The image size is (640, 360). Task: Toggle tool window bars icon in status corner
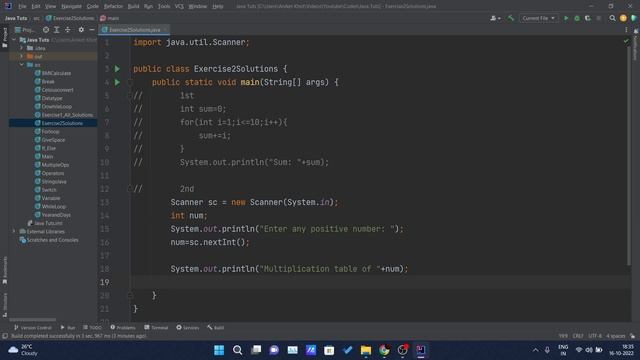tap(4, 336)
